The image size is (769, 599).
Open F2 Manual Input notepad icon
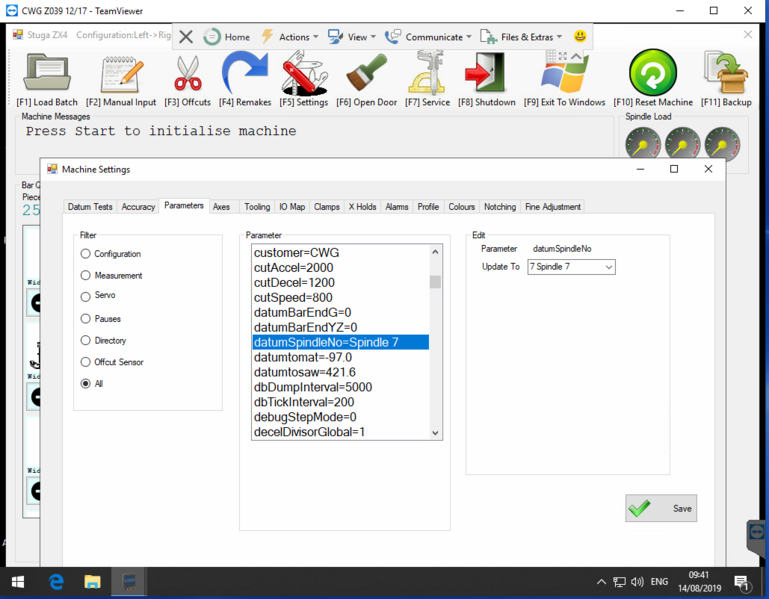[122, 74]
